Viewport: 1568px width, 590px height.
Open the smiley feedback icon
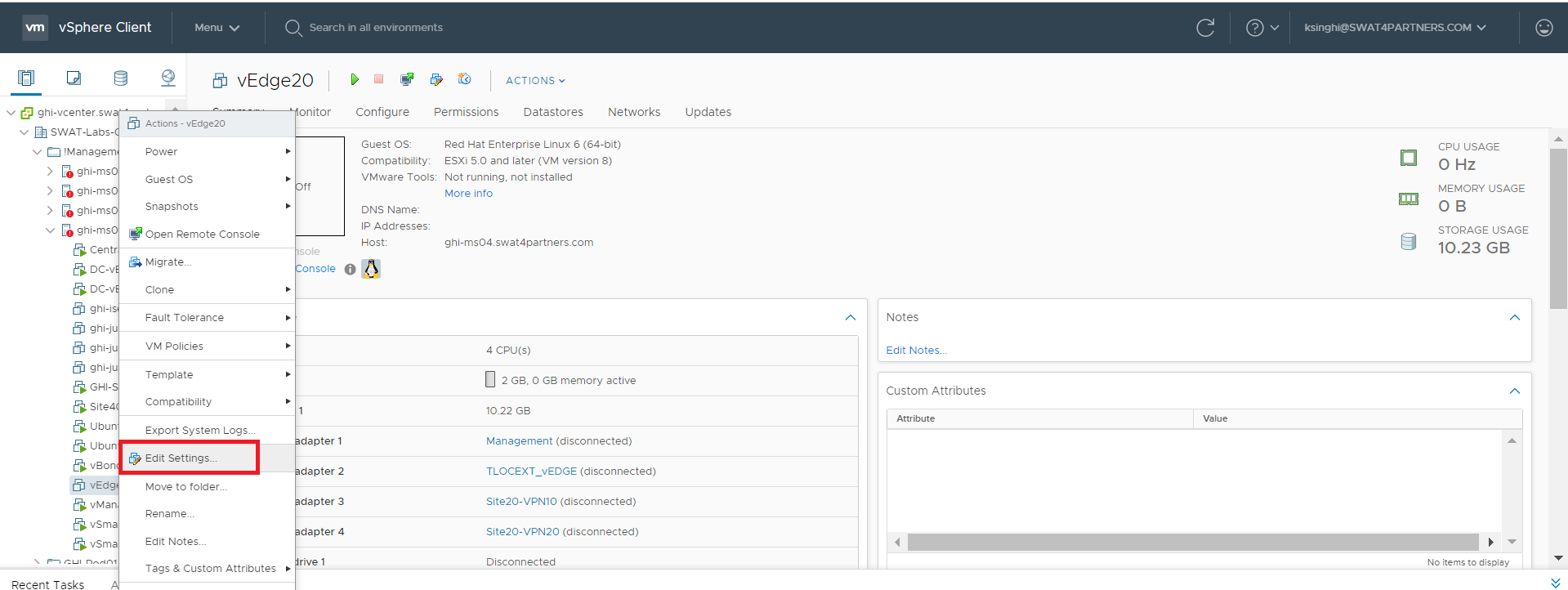click(1543, 28)
